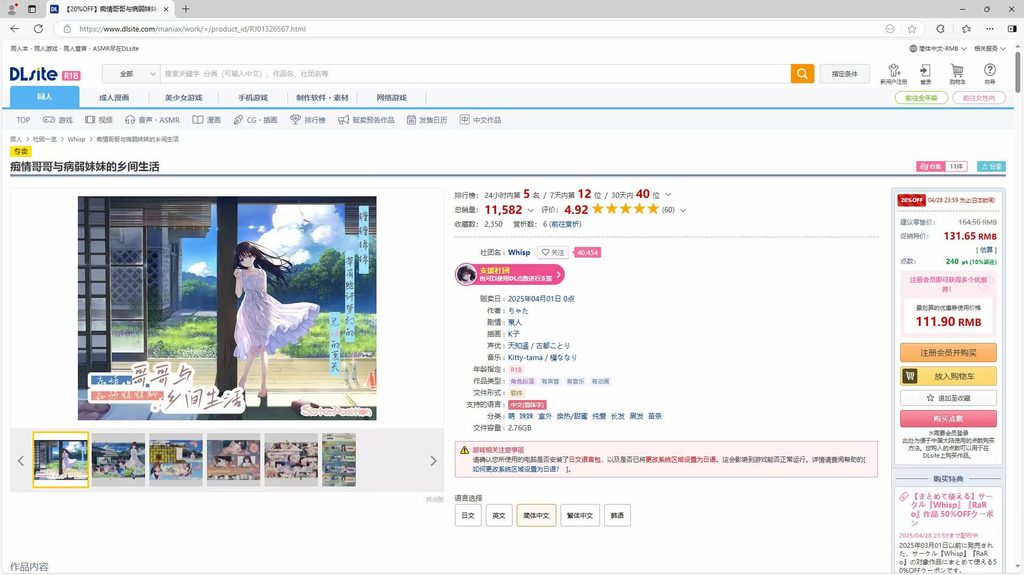Click the 估算 price estimate link

click(986, 250)
